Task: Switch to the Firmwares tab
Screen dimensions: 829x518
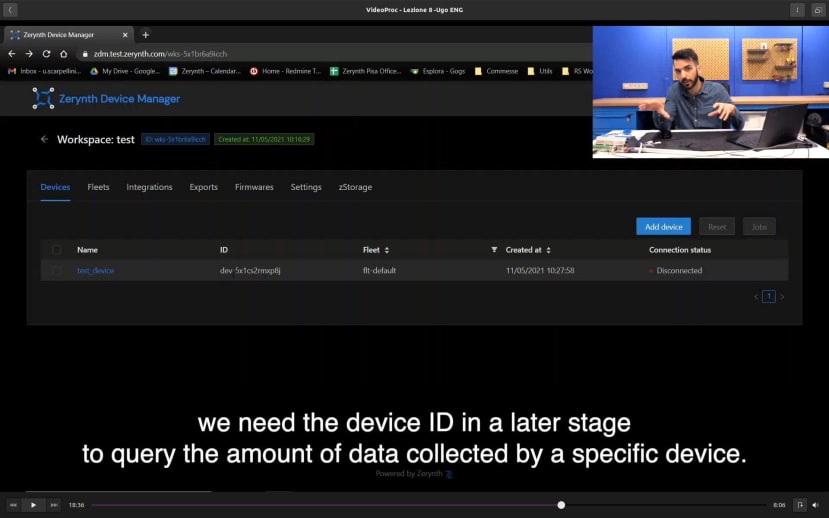Action: (254, 187)
